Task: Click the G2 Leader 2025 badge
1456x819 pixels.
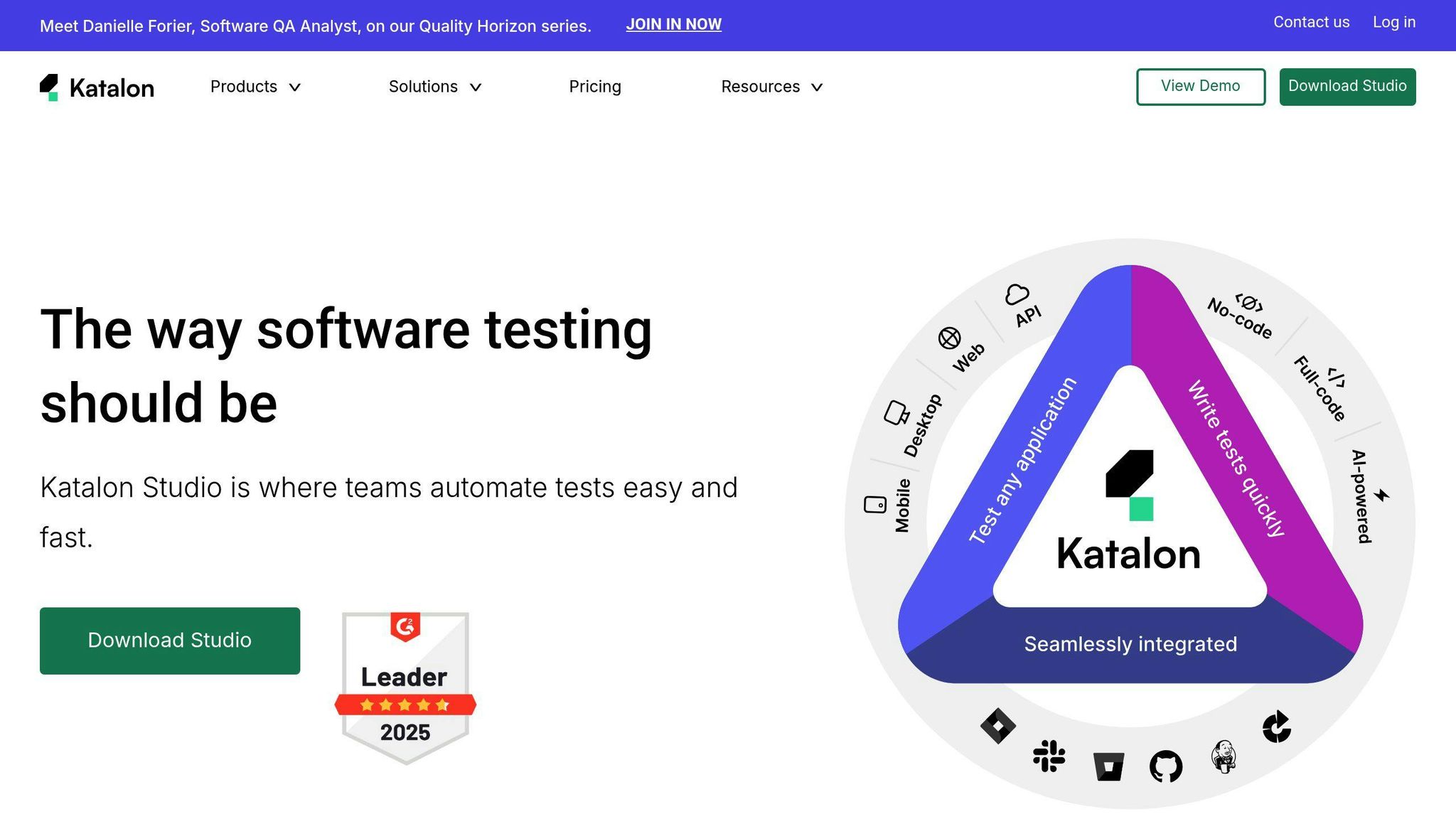Action: (x=405, y=687)
